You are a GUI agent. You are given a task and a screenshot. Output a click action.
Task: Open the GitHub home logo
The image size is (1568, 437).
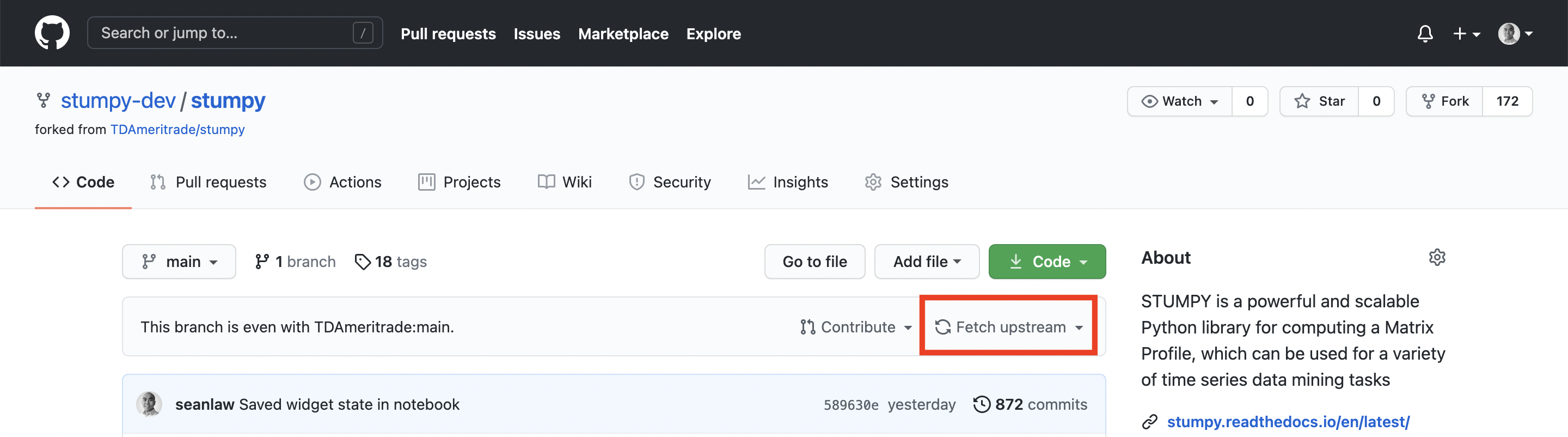pos(52,33)
